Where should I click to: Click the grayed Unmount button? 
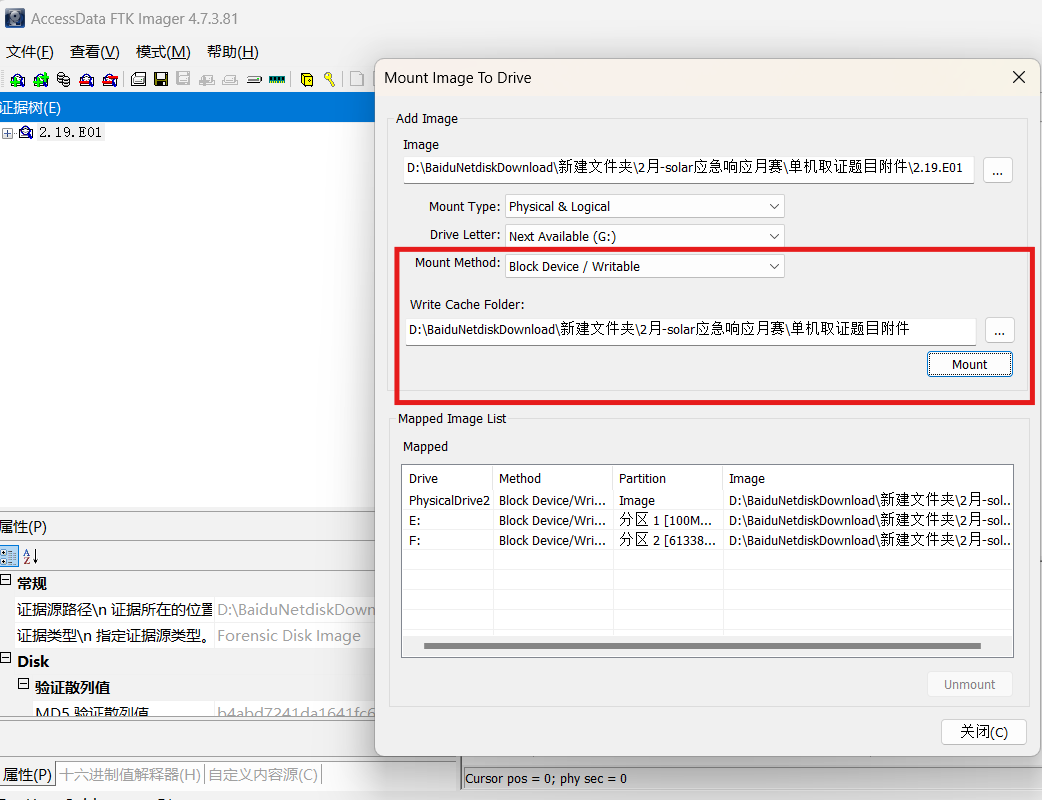[970, 684]
